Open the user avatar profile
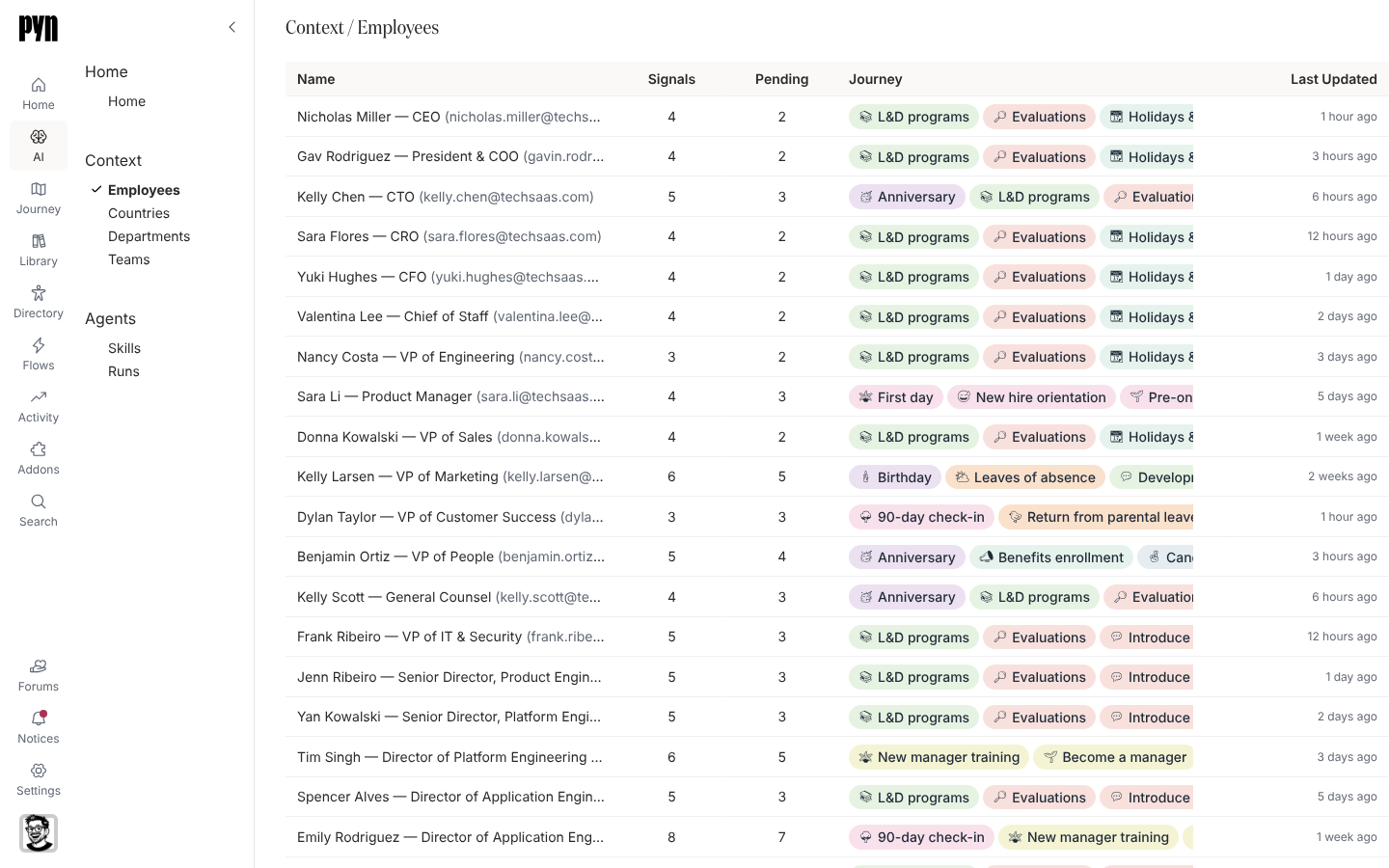Viewport: 1389px width, 868px height. [39, 833]
